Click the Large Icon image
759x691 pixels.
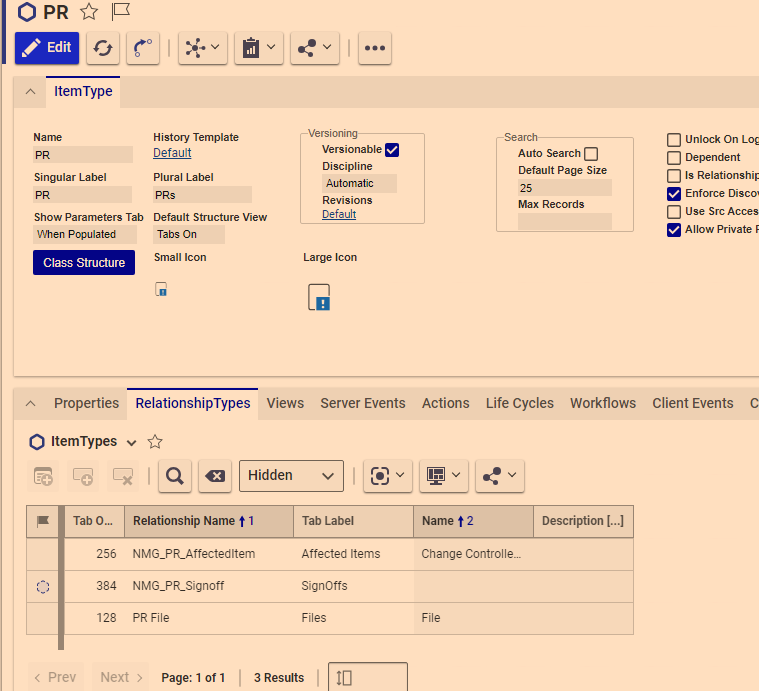pos(319,297)
